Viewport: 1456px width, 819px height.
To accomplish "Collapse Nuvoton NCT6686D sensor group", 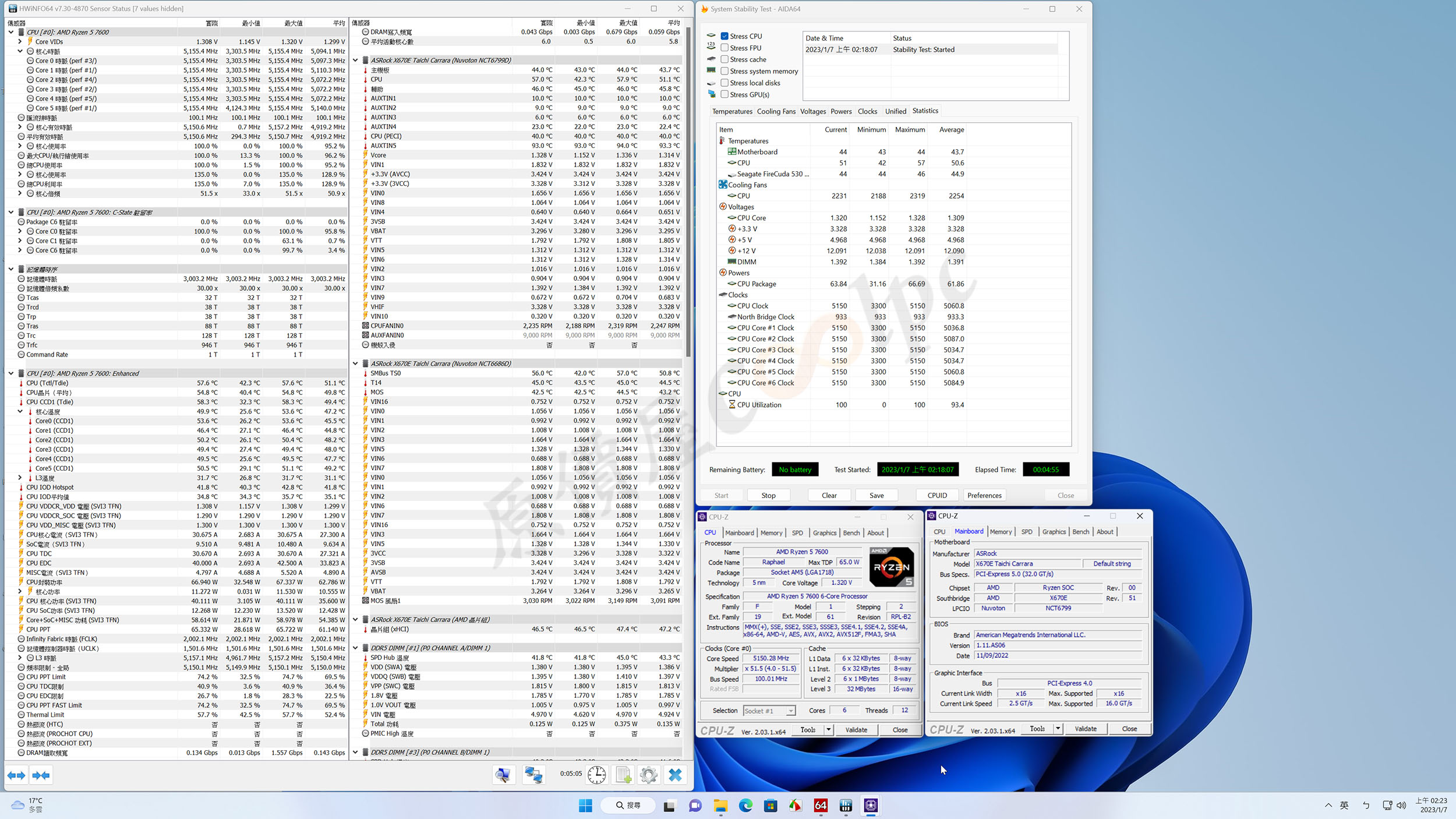I will coord(355,363).
